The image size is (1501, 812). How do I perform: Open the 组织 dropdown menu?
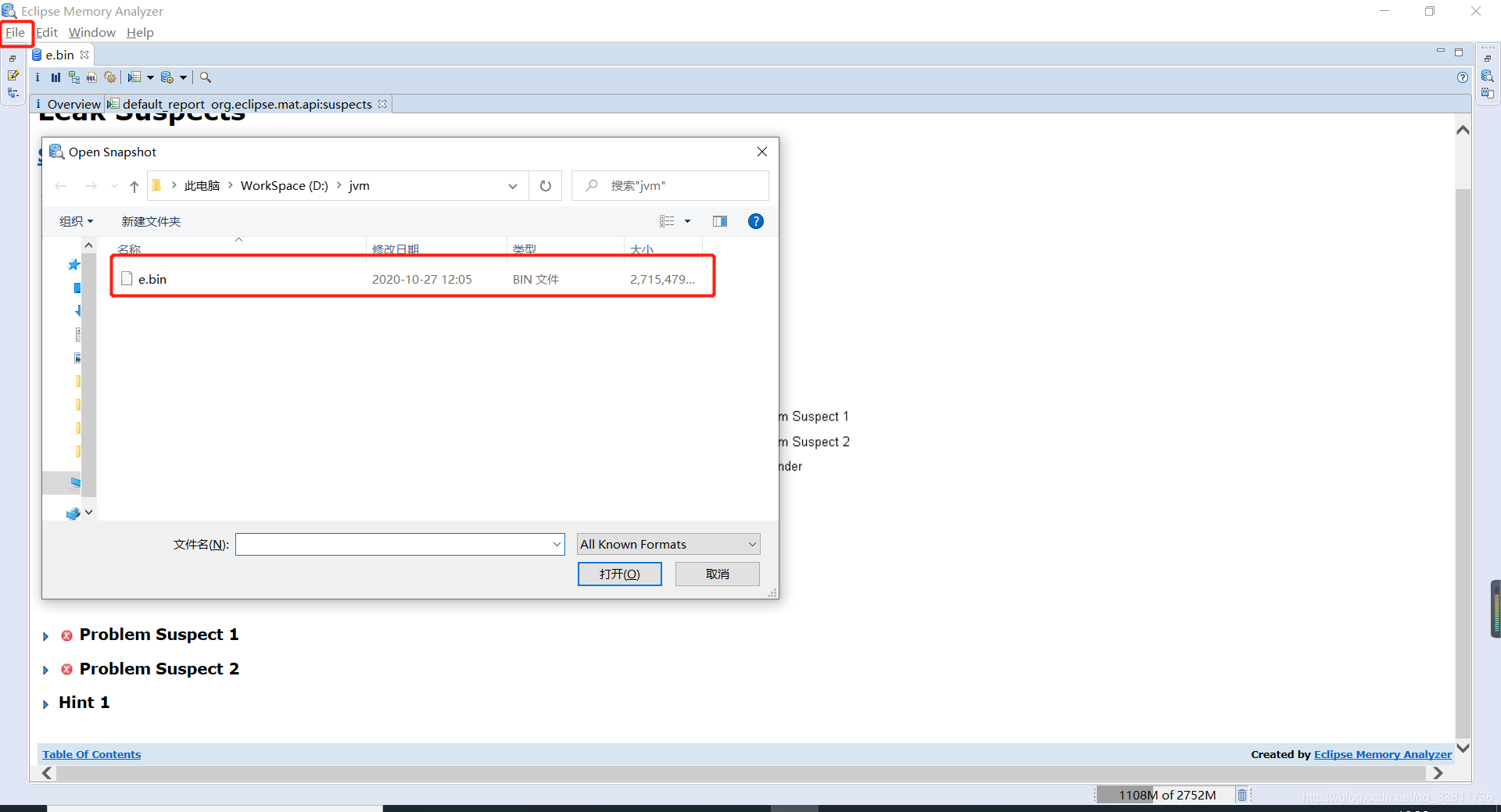(76, 221)
